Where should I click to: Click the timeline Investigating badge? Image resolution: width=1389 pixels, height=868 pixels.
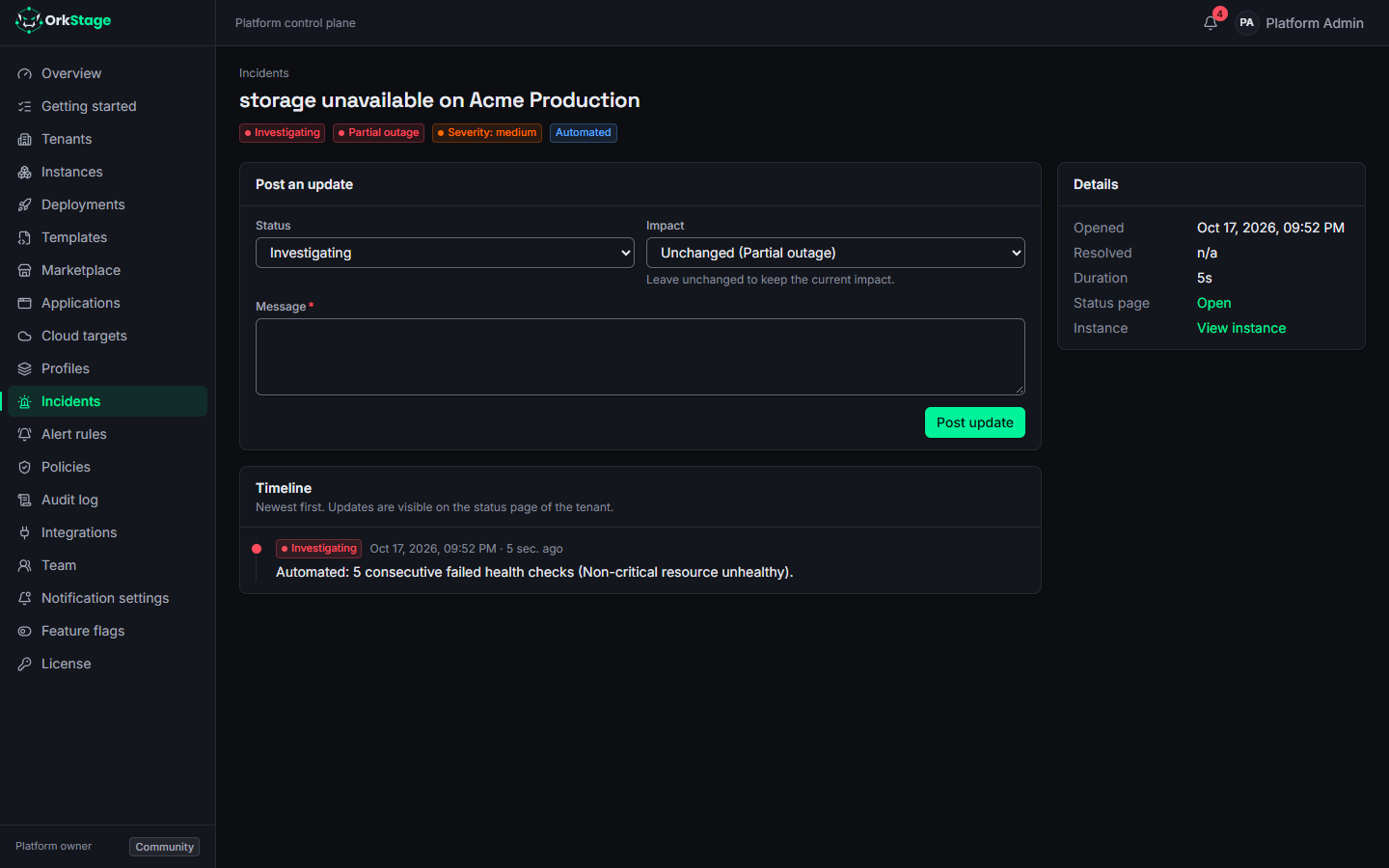click(318, 549)
